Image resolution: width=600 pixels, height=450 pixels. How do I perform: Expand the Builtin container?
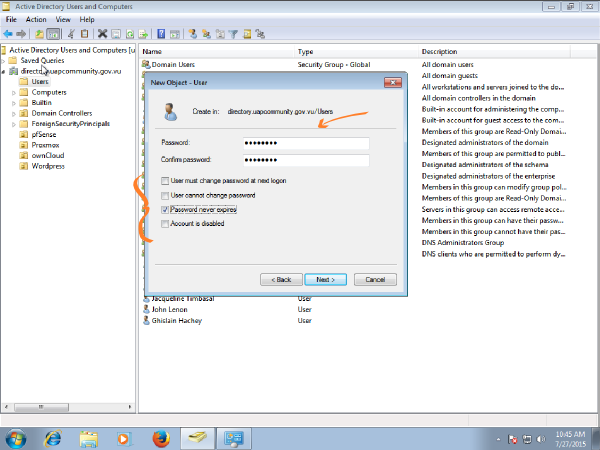14,103
